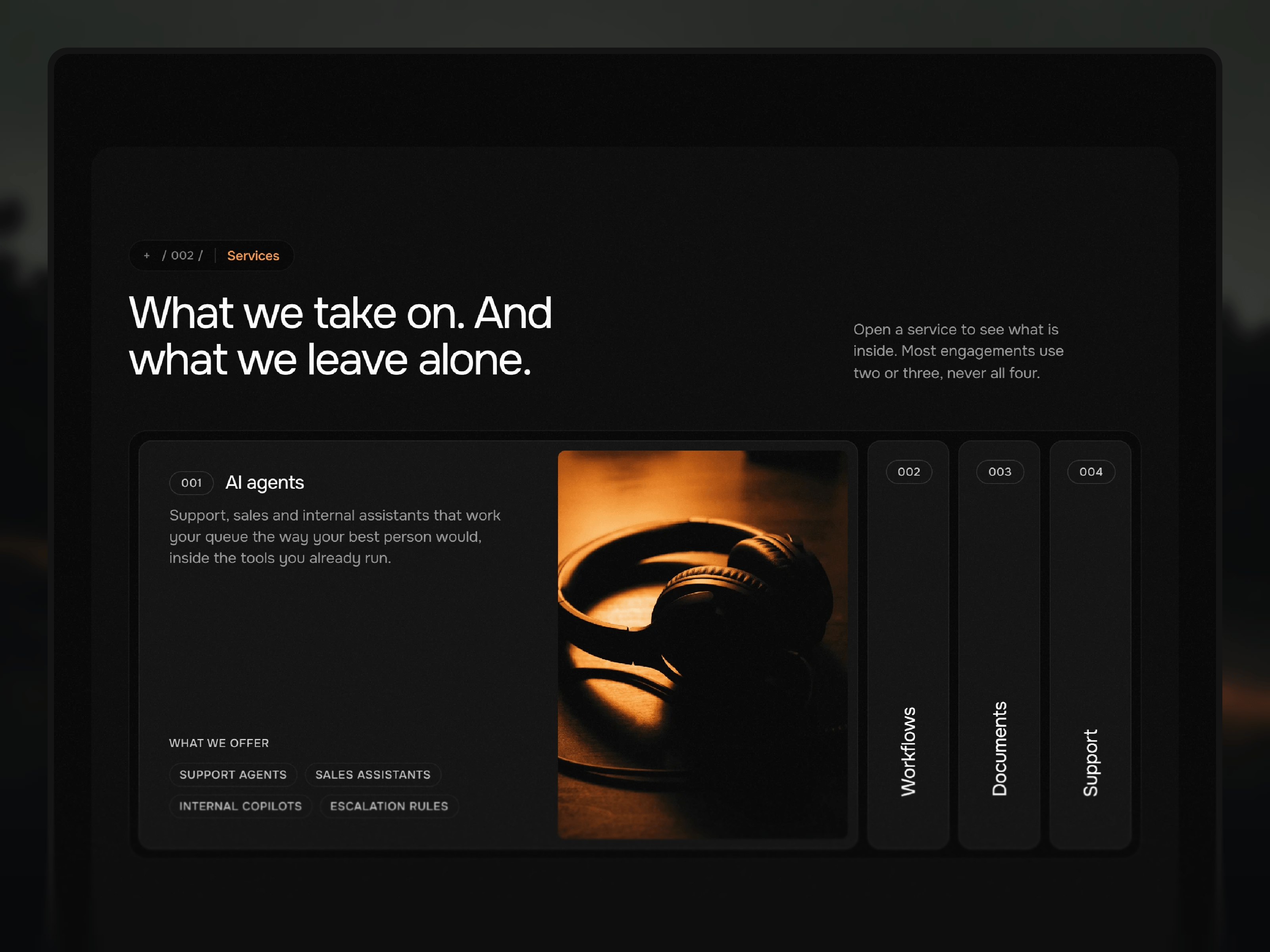Click the '/ 002 /' section number
This screenshot has height=952, width=1270.
tap(183, 255)
